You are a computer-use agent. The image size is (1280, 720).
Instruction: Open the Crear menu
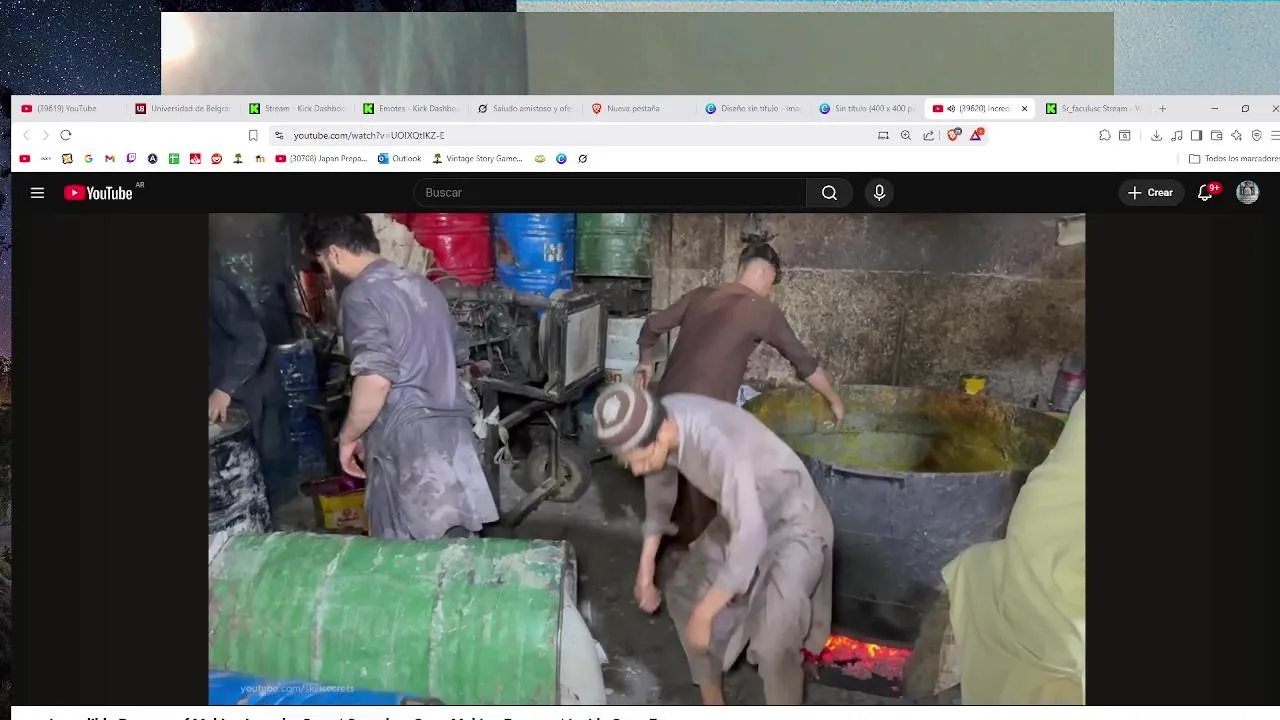point(1151,193)
